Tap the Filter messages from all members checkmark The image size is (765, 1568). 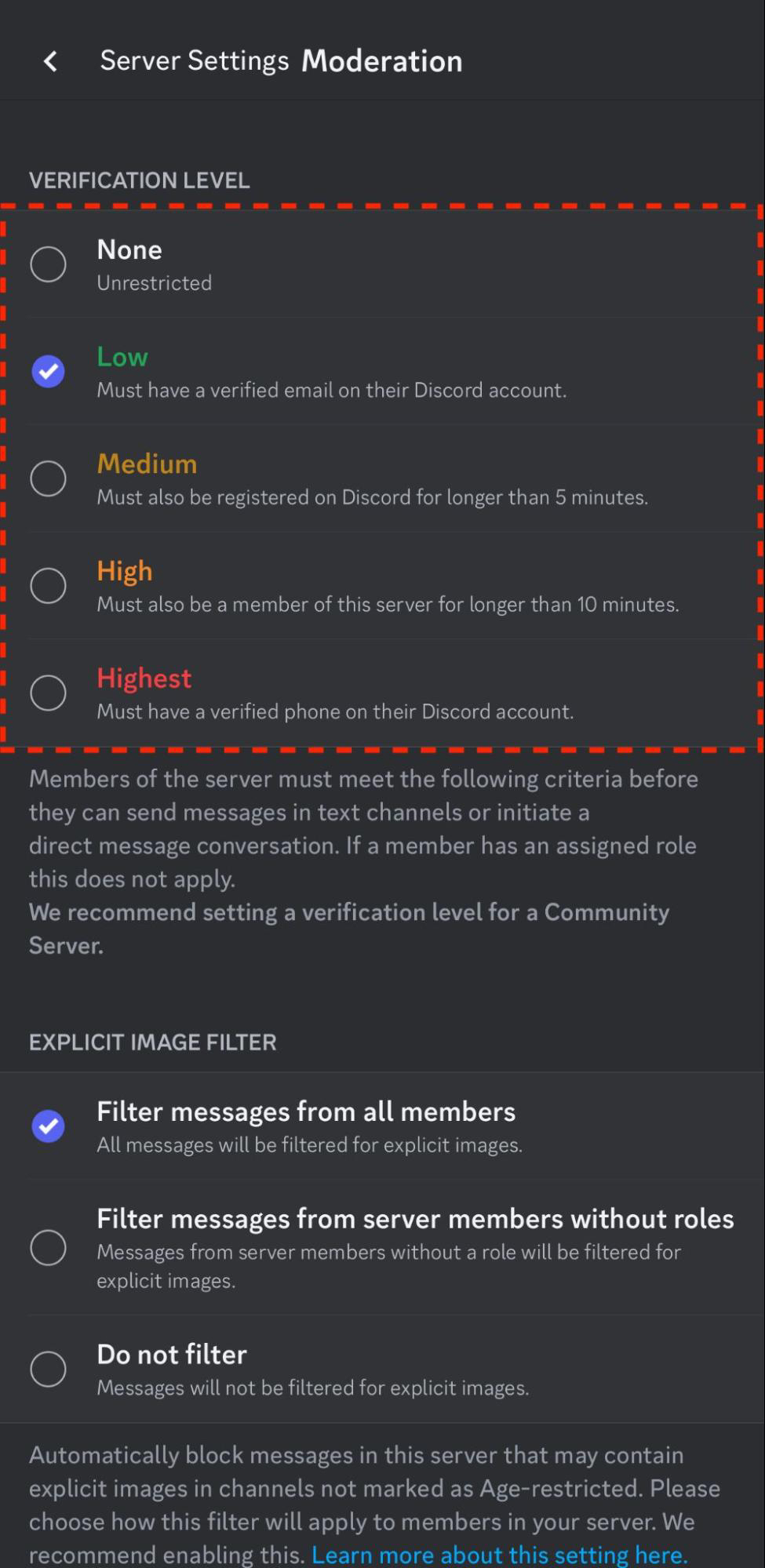click(x=48, y=1126)
